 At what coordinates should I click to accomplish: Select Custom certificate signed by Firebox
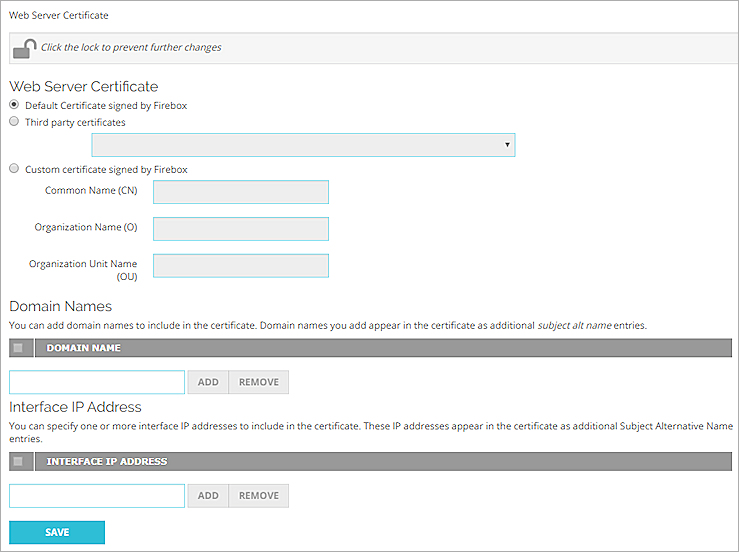pos(14,169)
